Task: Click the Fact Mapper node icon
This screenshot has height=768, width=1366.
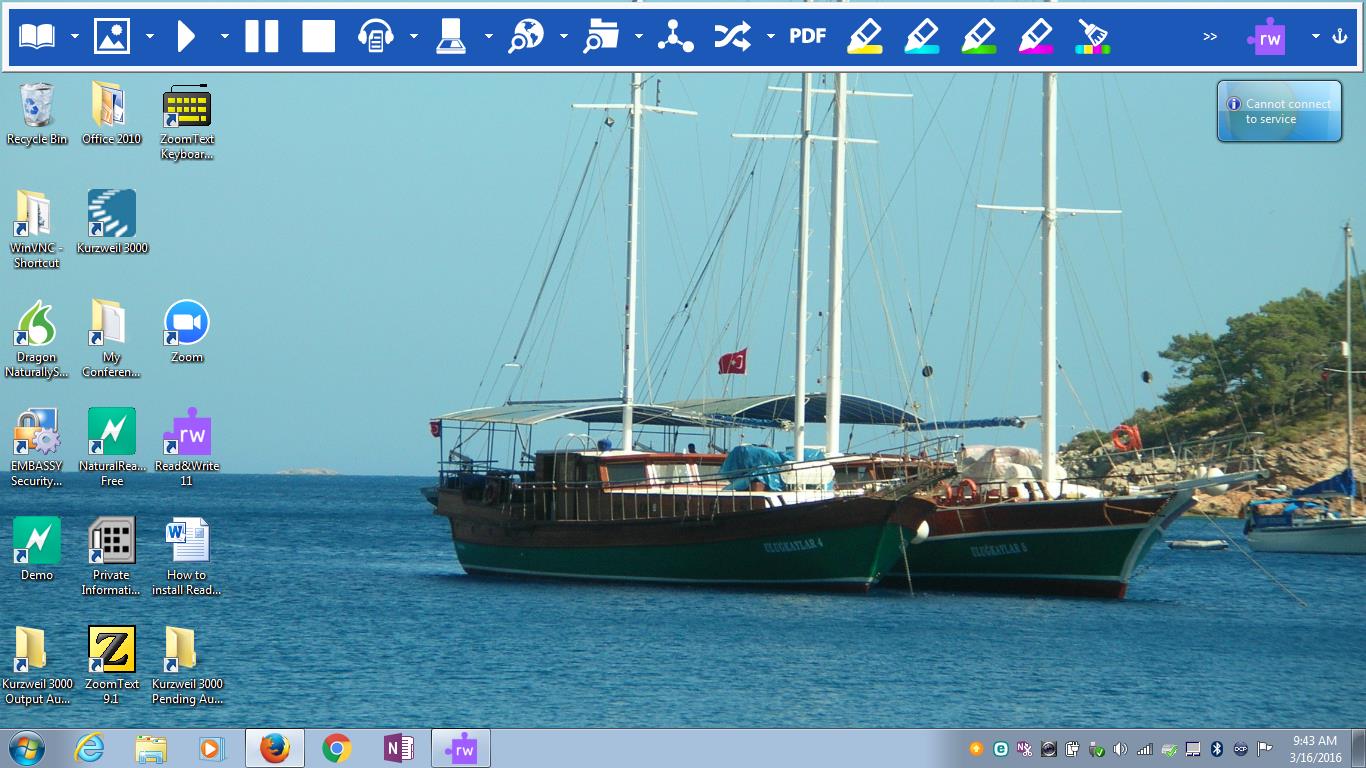Action: (675, 36)
